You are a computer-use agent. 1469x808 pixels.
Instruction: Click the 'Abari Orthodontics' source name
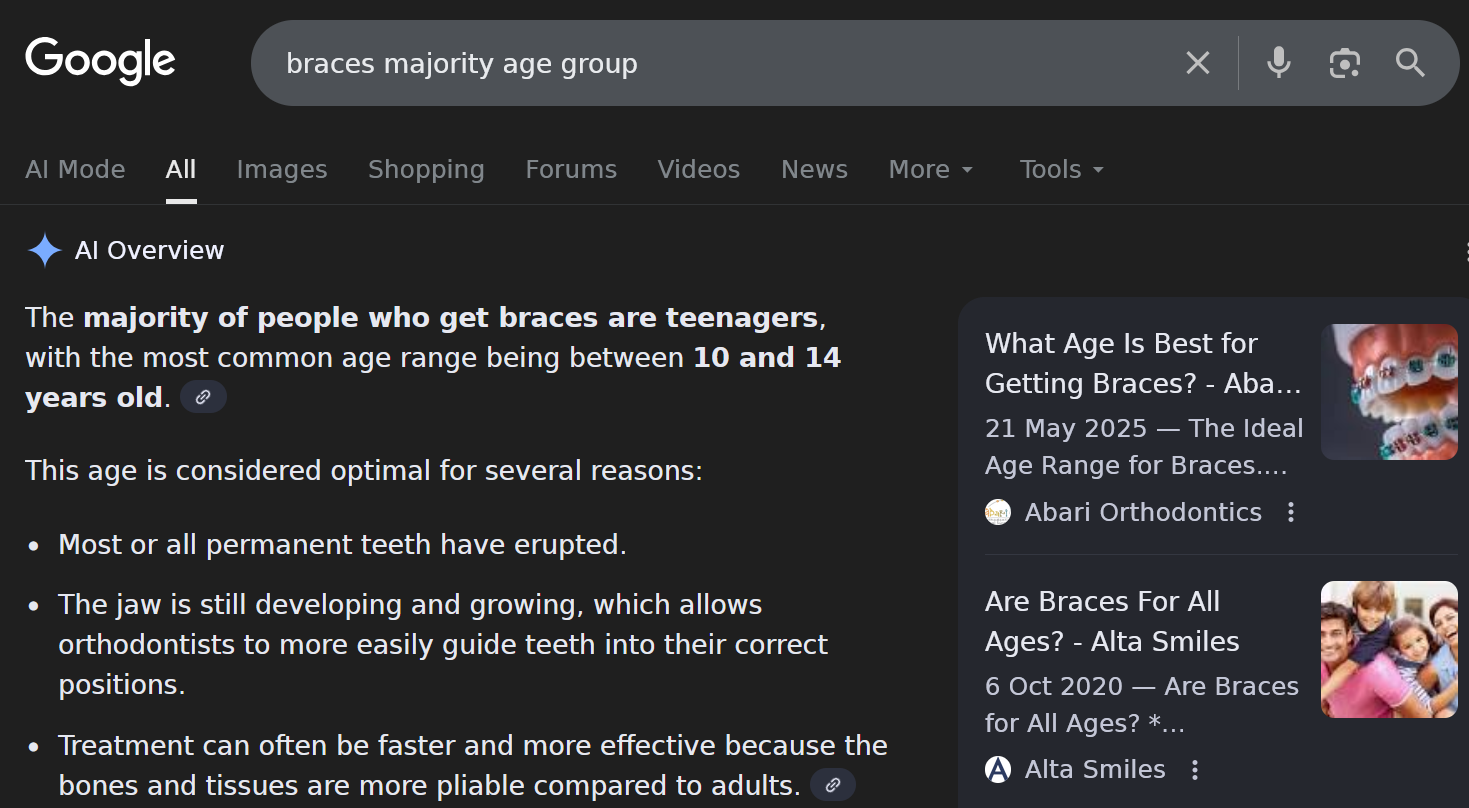click(x=1143, y=512)
